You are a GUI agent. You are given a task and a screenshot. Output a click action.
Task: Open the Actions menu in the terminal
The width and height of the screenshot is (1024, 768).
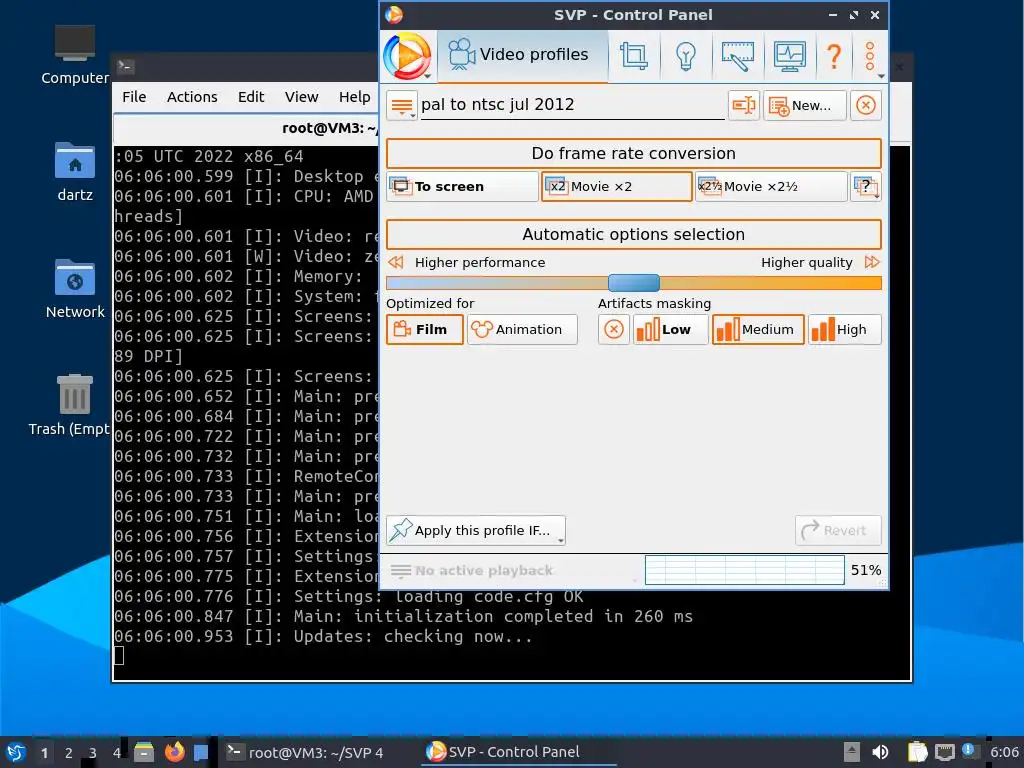click(x=192, y=97)
